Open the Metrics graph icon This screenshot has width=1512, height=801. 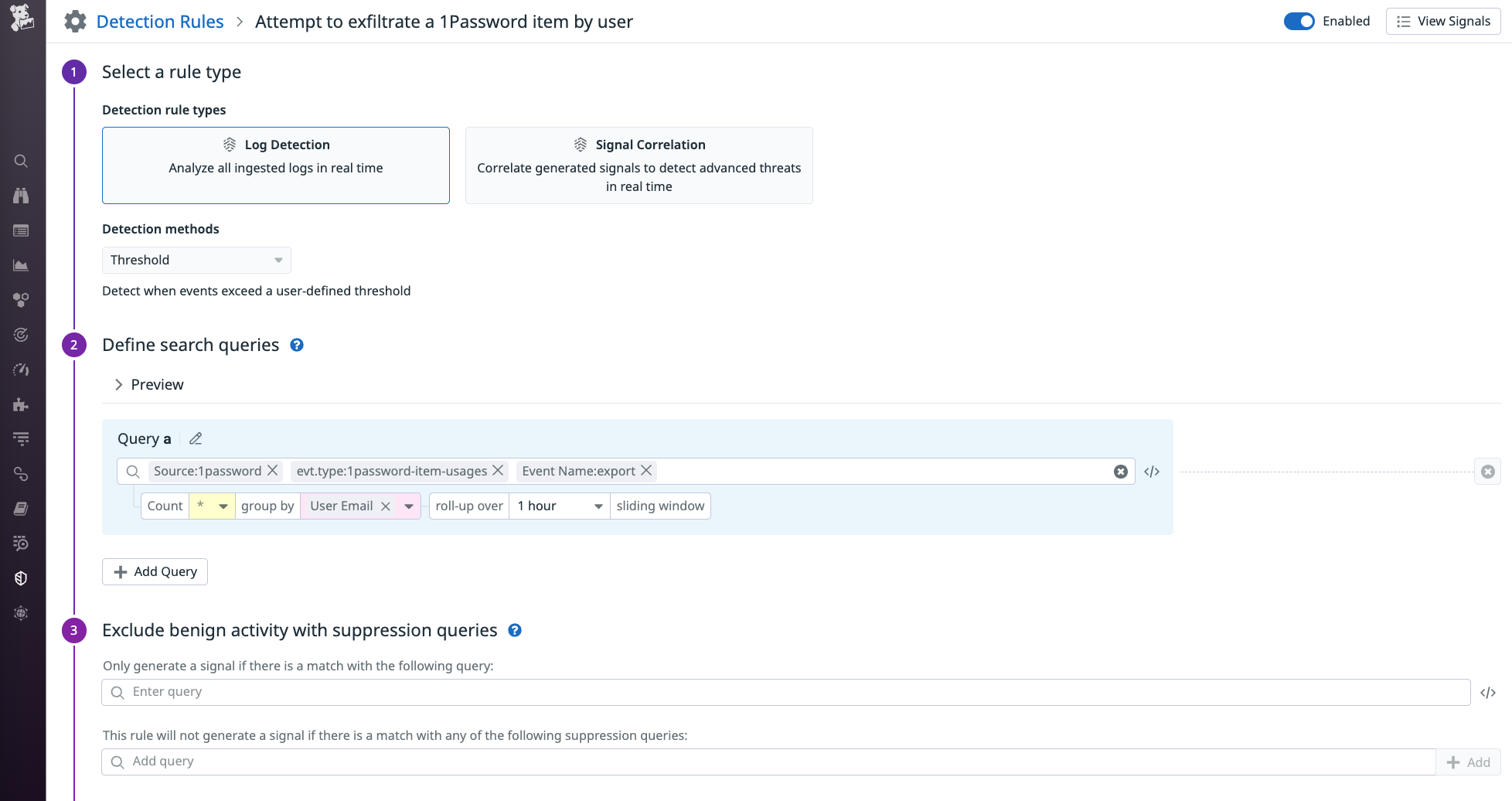(21, 265)
